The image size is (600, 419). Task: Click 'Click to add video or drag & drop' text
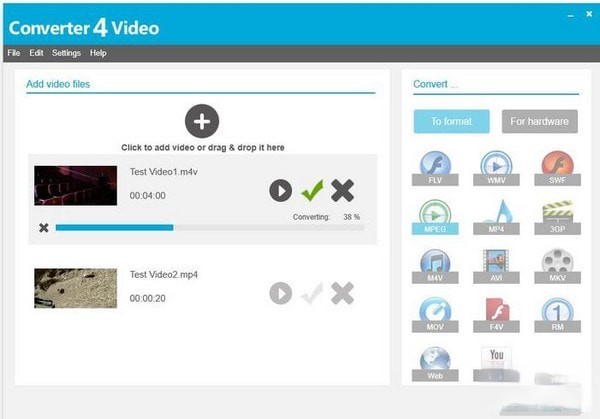tap(203, 147)
